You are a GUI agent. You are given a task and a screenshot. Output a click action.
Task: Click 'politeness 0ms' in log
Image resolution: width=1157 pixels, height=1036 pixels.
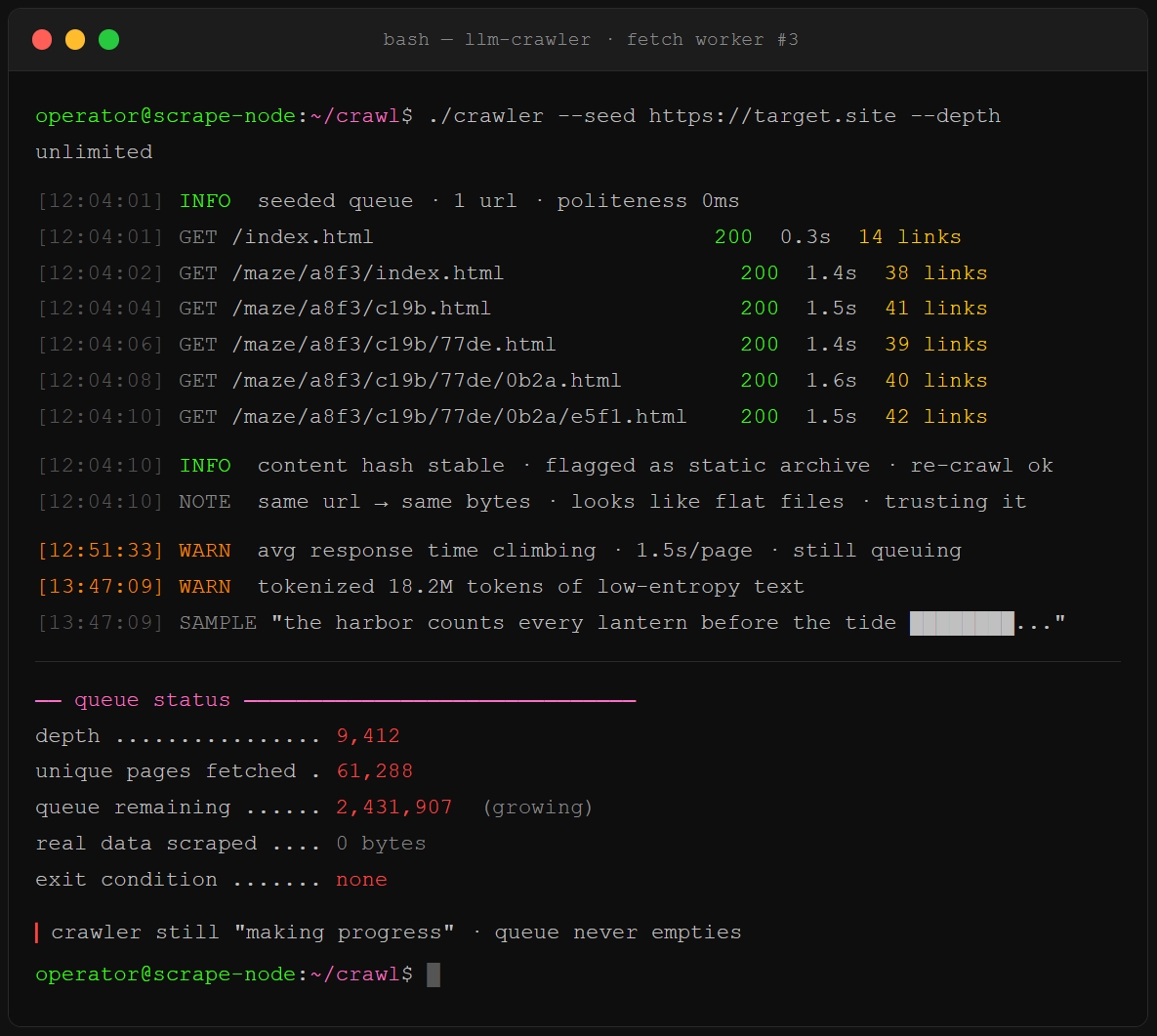648,201
